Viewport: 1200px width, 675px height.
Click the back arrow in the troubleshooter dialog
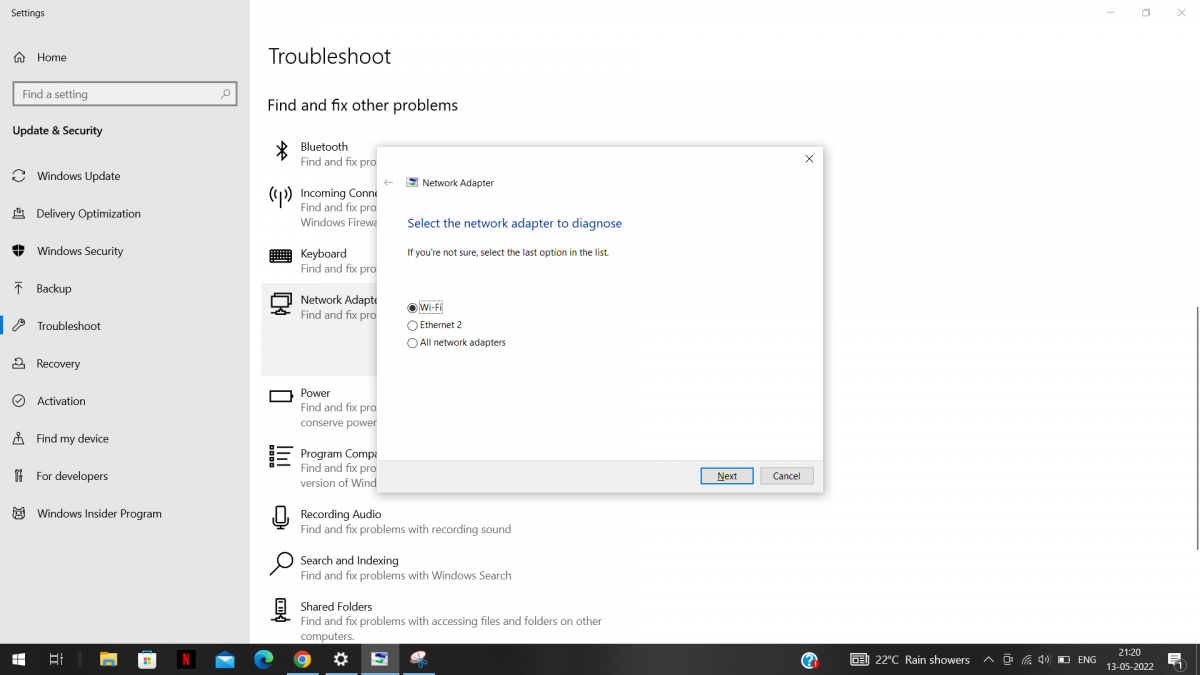(x=388, y=182)
